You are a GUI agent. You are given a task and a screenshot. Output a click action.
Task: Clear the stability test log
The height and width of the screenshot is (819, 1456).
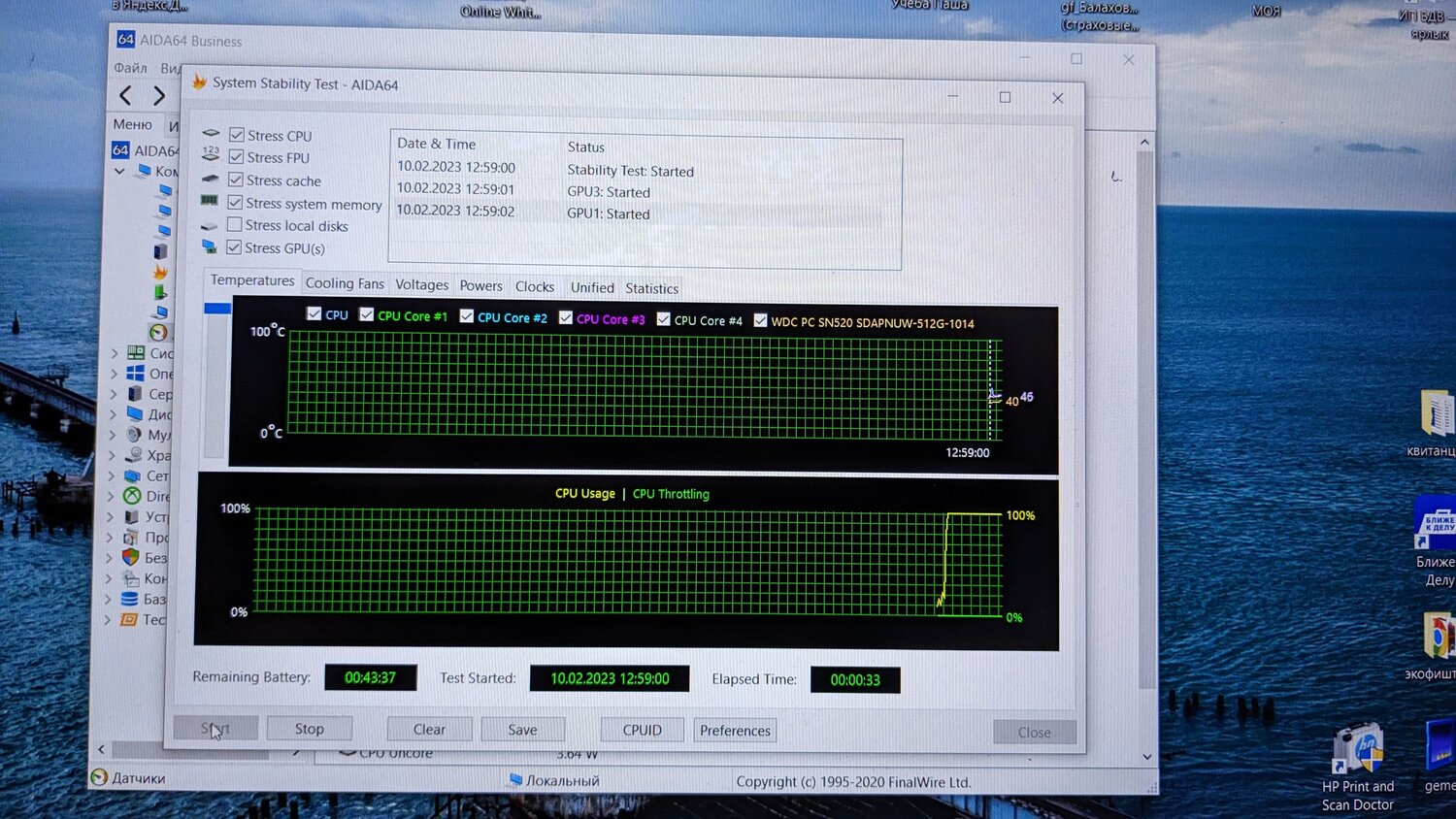click(x=429, y=729)
